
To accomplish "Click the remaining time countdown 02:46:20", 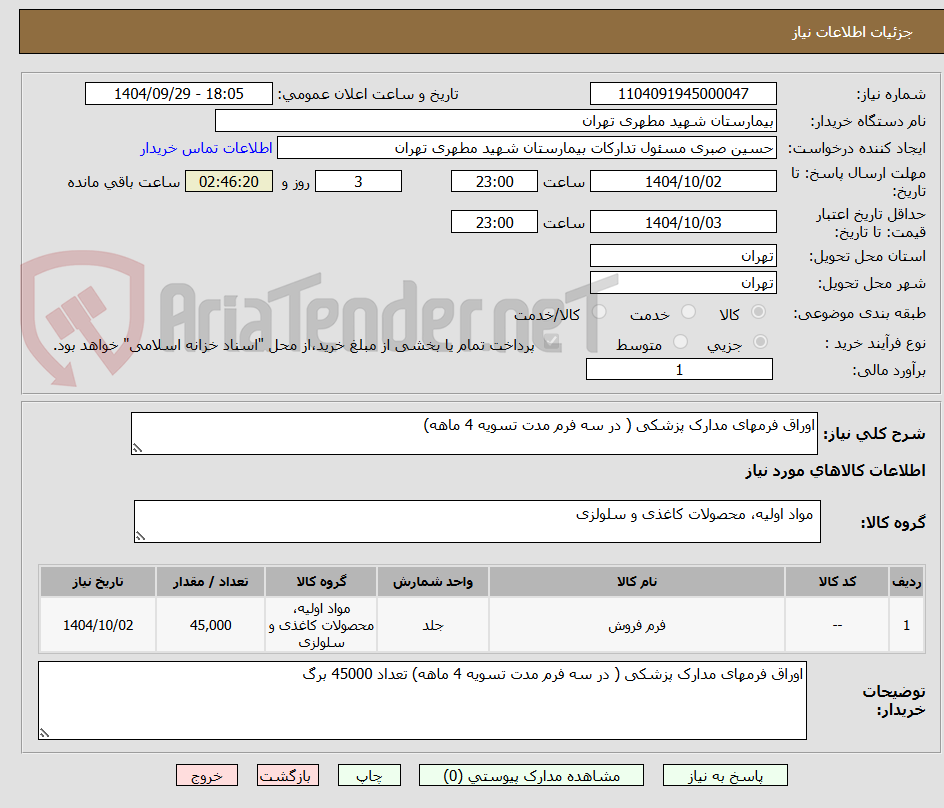I will tap(229, 181).
